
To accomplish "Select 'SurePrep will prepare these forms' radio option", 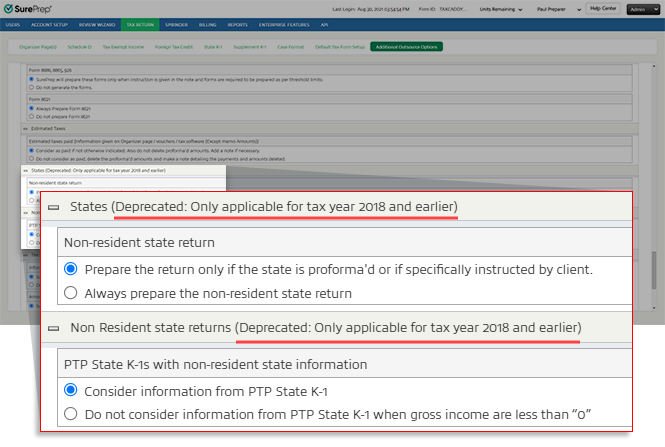I will click(31, 79).
